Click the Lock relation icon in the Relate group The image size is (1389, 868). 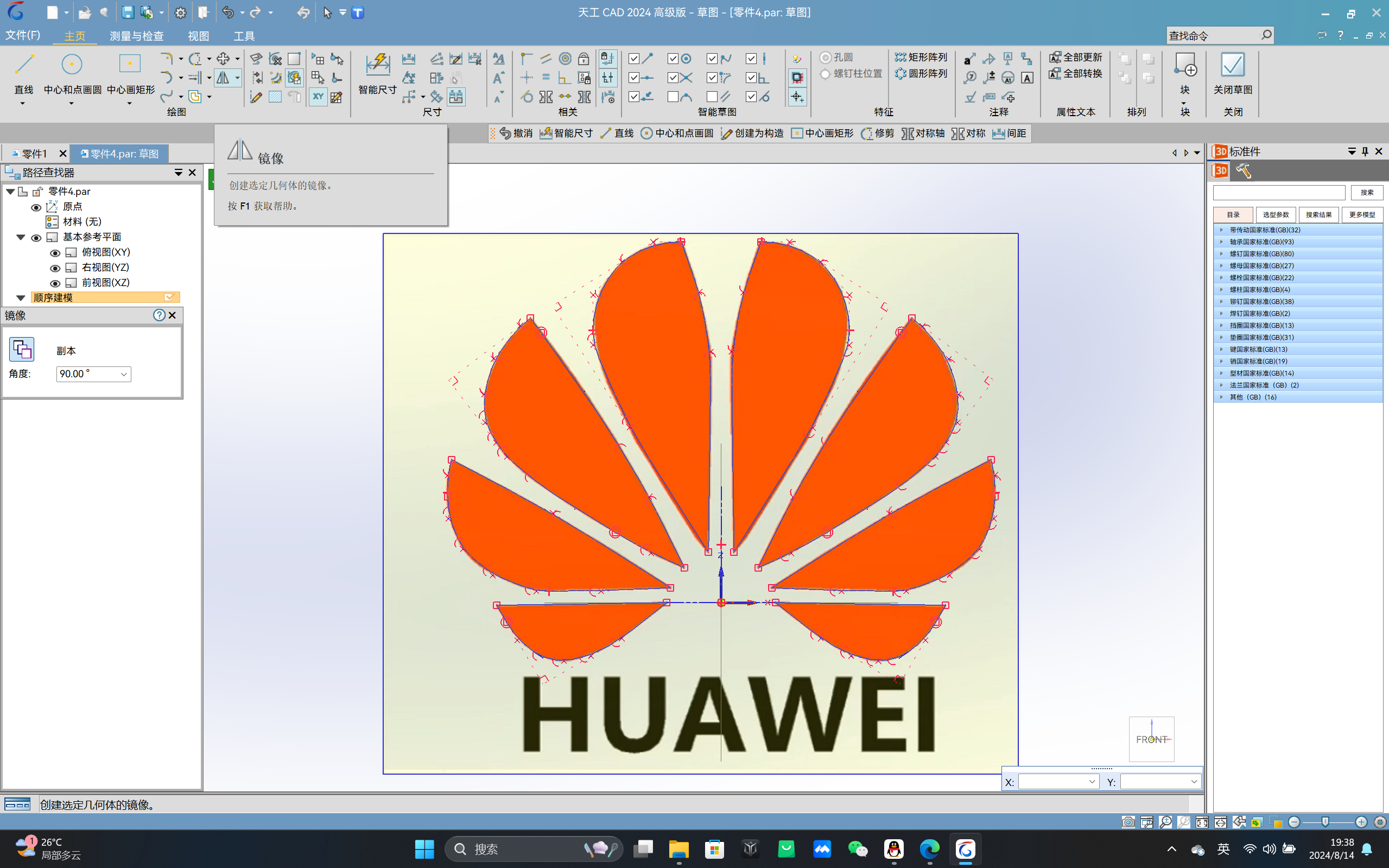pyautogui.click(x=583, y=59)
